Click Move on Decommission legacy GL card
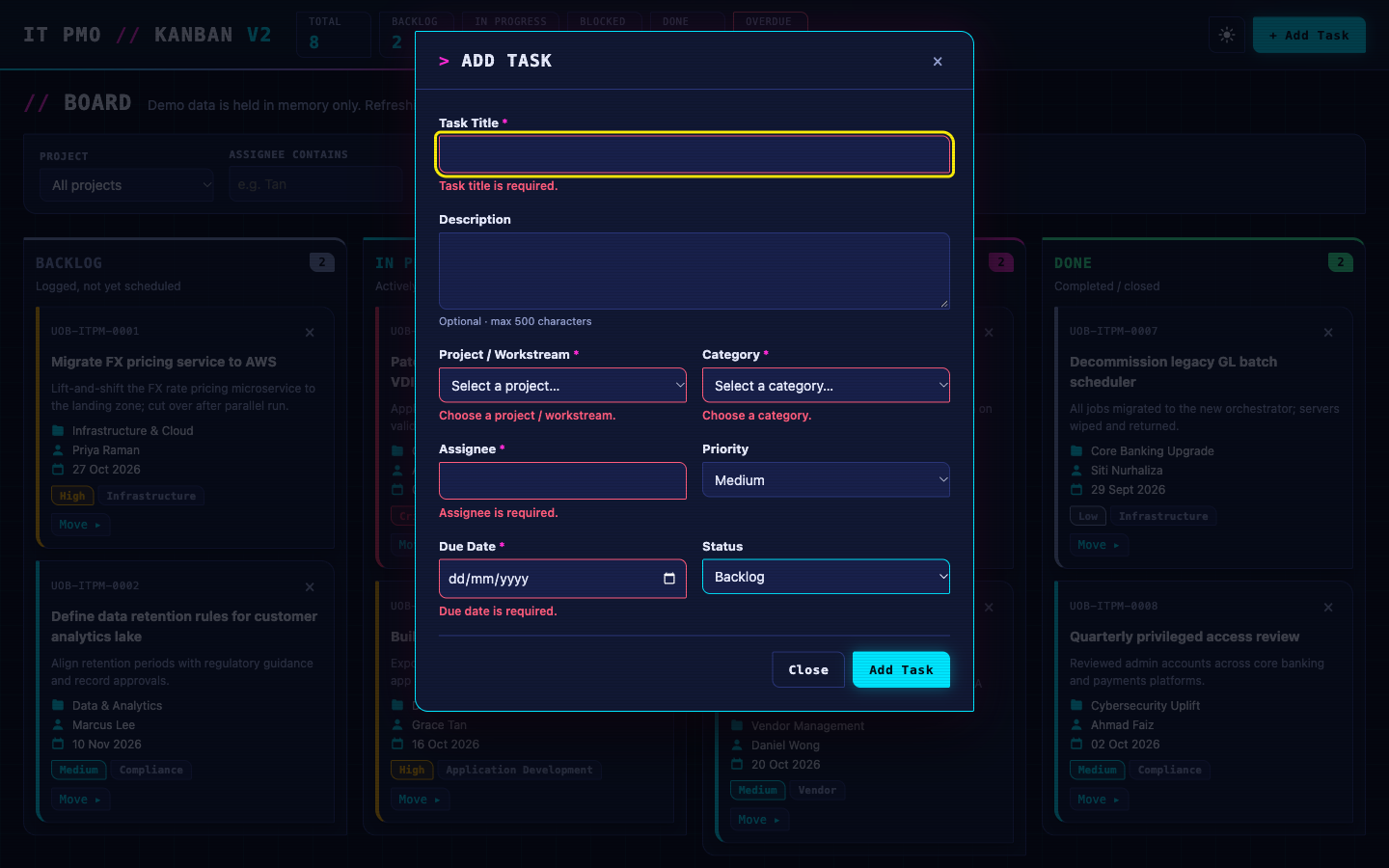The height and width of the screenshot is (868, 1389). (x=1099, y=545)
